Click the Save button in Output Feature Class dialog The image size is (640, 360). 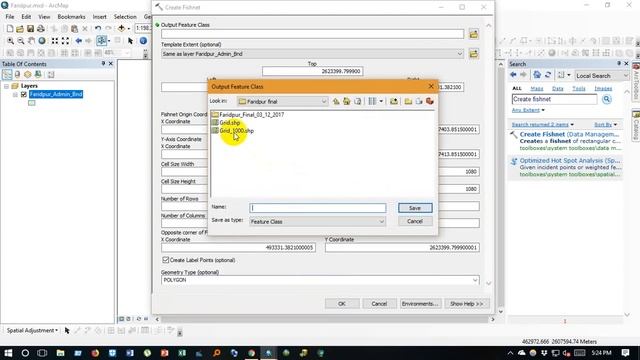[415, 208]
